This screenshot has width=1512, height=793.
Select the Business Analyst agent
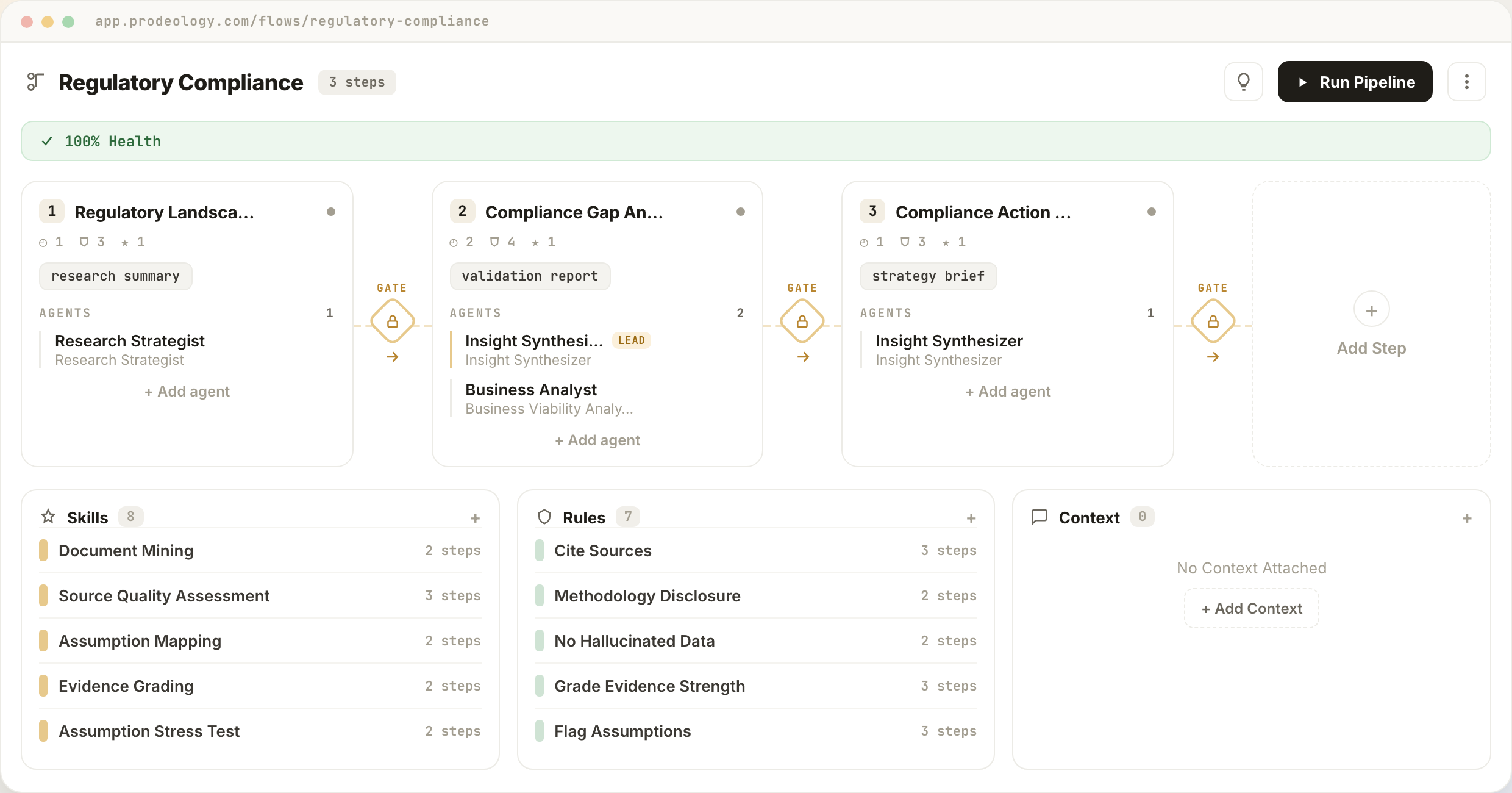(597, 399)
